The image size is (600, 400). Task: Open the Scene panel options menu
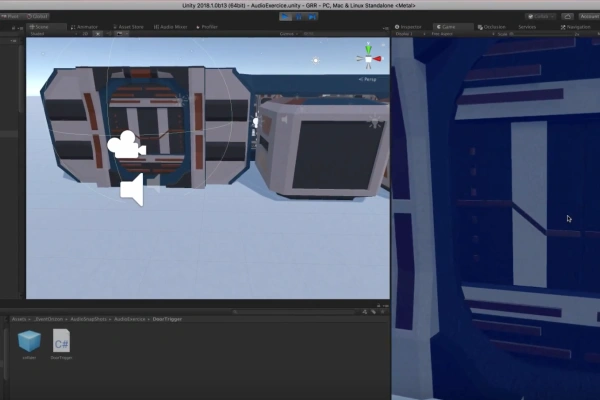pyautogui.click(x=385, y=28)
